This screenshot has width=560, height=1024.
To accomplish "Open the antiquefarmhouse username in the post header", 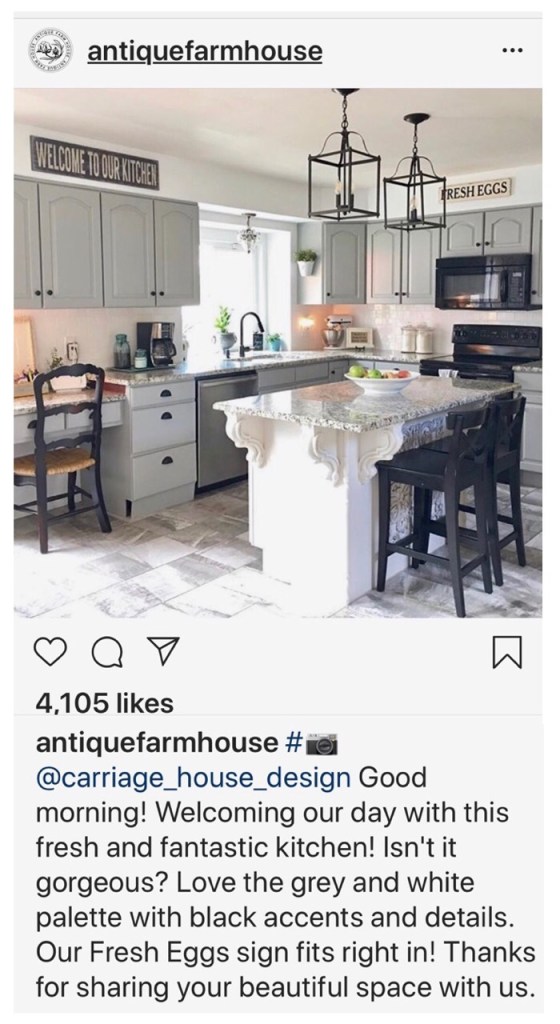I will [x=205, y=52].
